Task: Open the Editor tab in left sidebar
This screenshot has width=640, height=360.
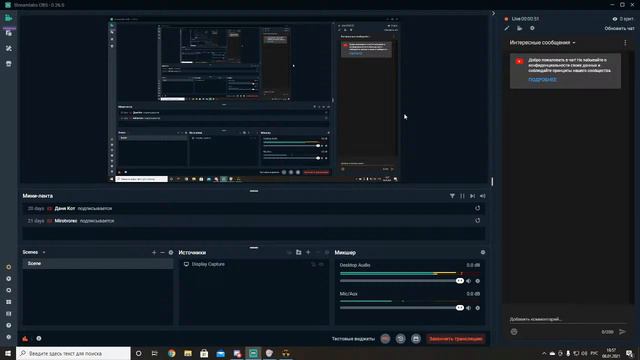Action: pyautogui.click(x=9, y=18)
